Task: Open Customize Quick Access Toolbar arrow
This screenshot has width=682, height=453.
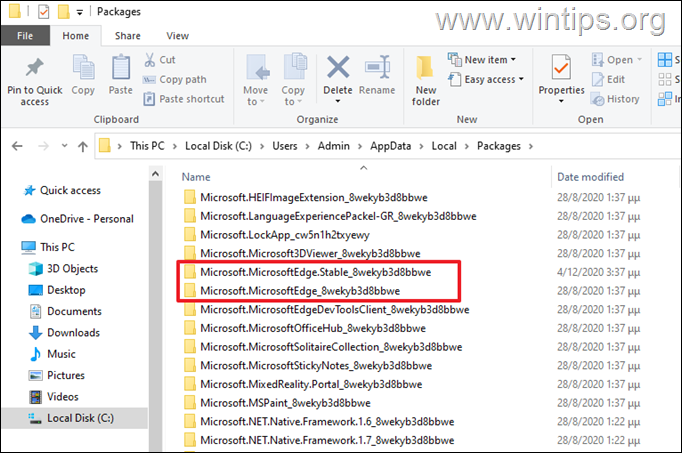Action: (x=80, y=13)
